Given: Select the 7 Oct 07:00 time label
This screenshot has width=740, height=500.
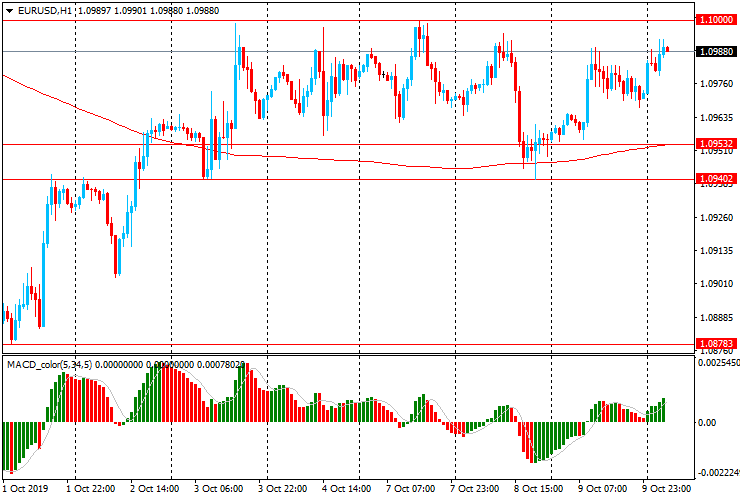Looking at the screenshot, I should [413, 489].
